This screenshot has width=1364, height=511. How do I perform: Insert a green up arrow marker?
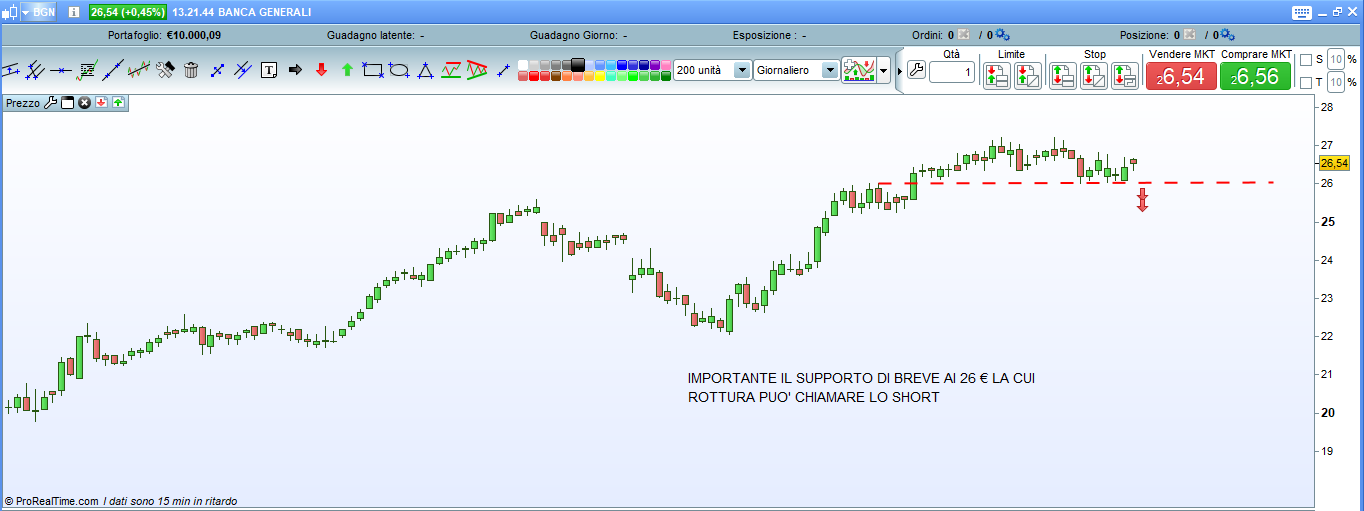coord(347,70)
